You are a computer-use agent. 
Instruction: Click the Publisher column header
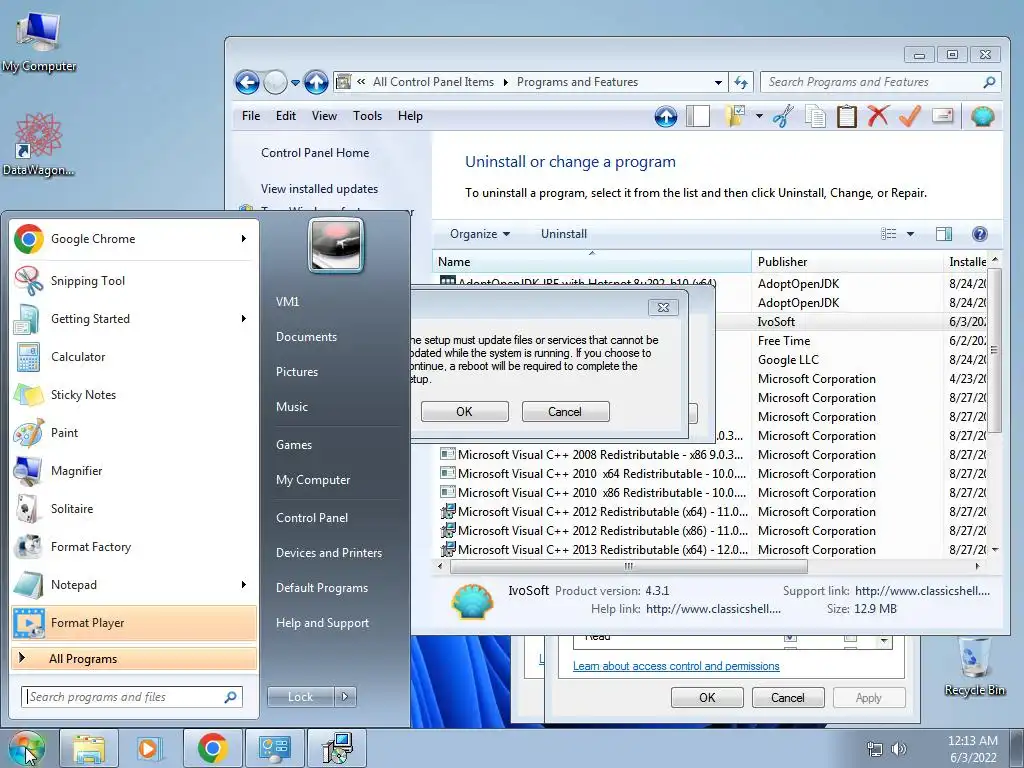click(x=846, y=262)
